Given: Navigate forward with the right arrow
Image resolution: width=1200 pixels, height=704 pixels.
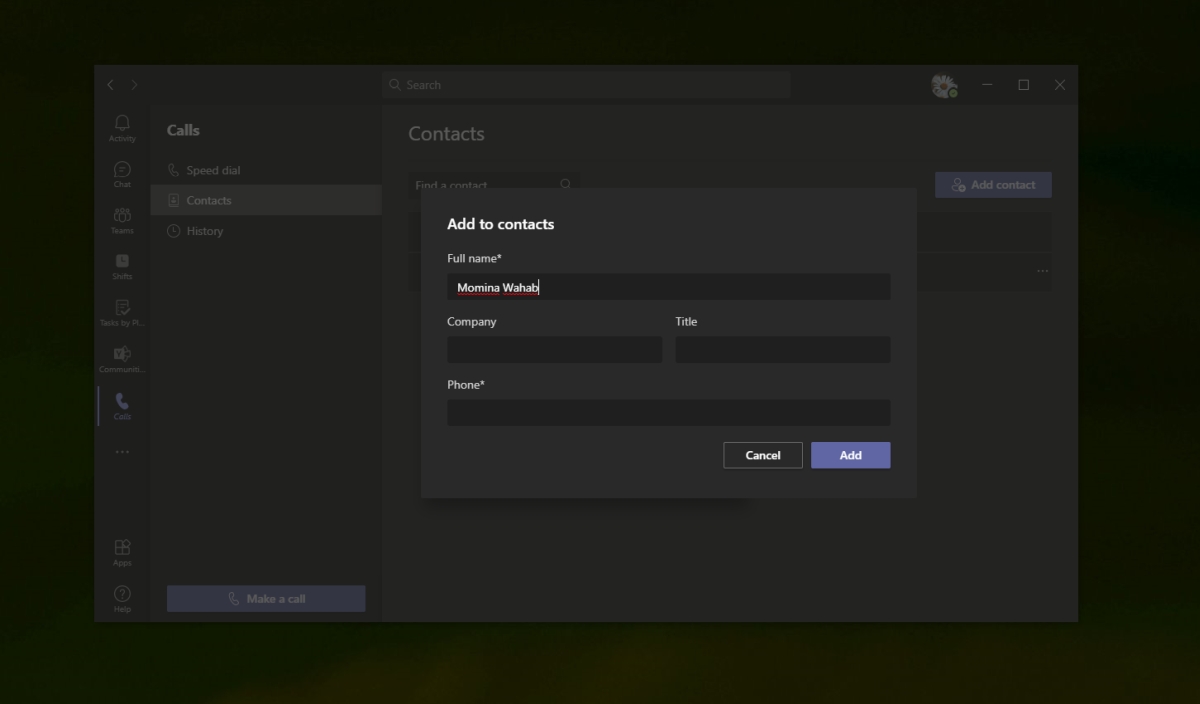Looking at the screenshot, I should (x=134, y=85).
